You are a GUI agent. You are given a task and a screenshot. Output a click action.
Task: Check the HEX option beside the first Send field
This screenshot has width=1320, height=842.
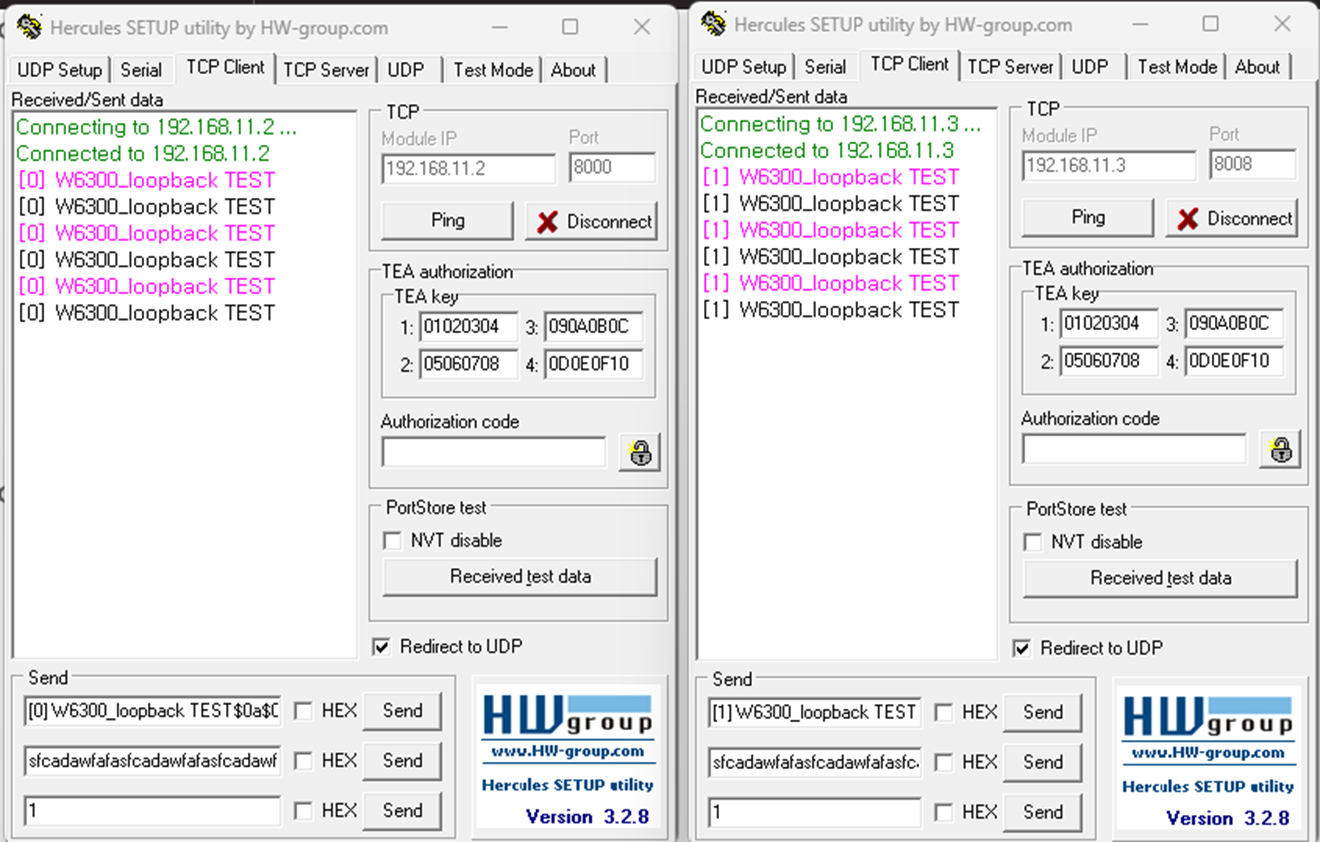[305, 710]
